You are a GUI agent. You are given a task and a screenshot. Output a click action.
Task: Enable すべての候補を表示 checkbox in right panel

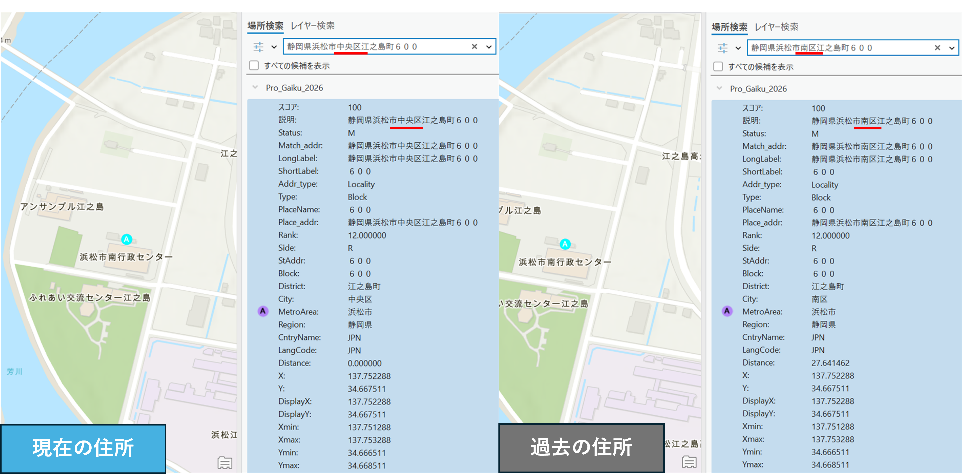coord(717,66)
